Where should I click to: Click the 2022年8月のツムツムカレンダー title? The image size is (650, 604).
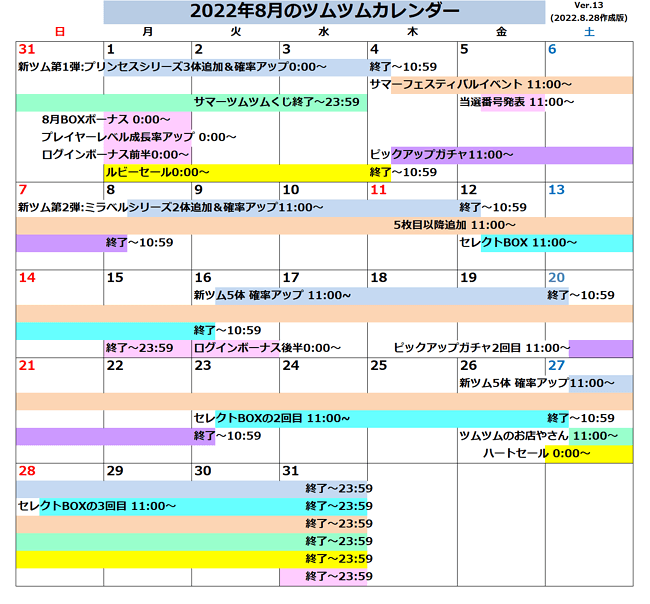tap(324, 12)
